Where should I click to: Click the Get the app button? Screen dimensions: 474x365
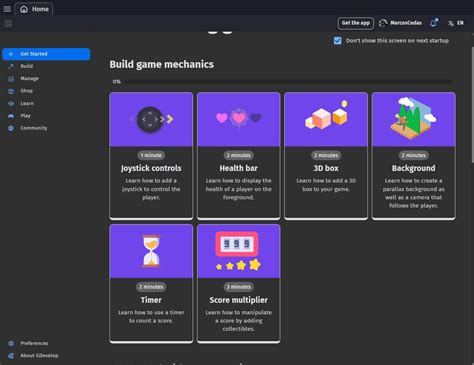355,23
